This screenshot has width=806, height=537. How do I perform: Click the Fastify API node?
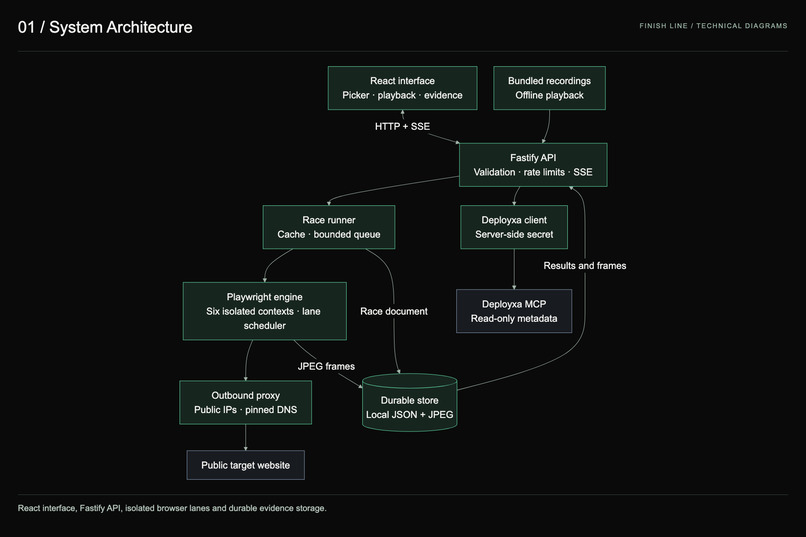point(533,165)
